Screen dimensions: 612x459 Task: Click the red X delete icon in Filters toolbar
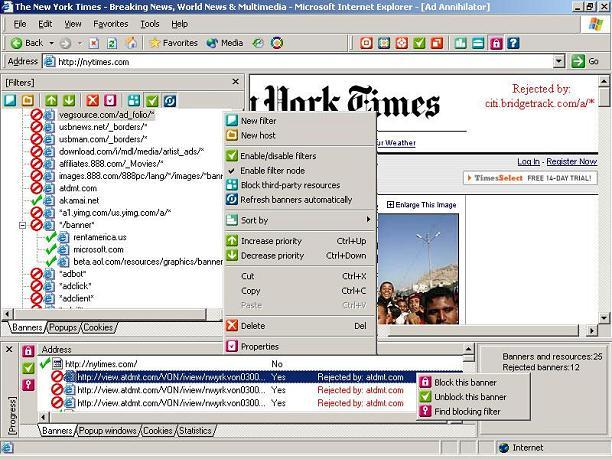[x=93, y=101]
